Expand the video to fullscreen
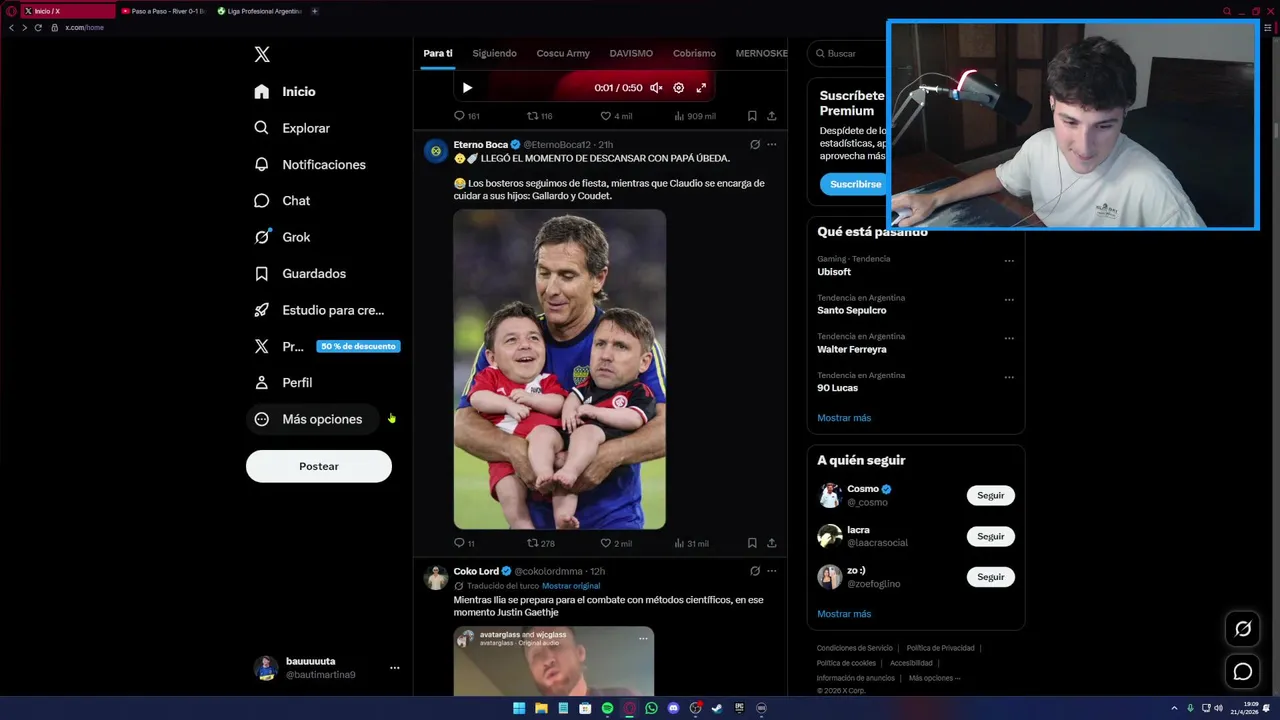Image resolution: width=1280 pixels, height=720 pixels. coord(701,88)
